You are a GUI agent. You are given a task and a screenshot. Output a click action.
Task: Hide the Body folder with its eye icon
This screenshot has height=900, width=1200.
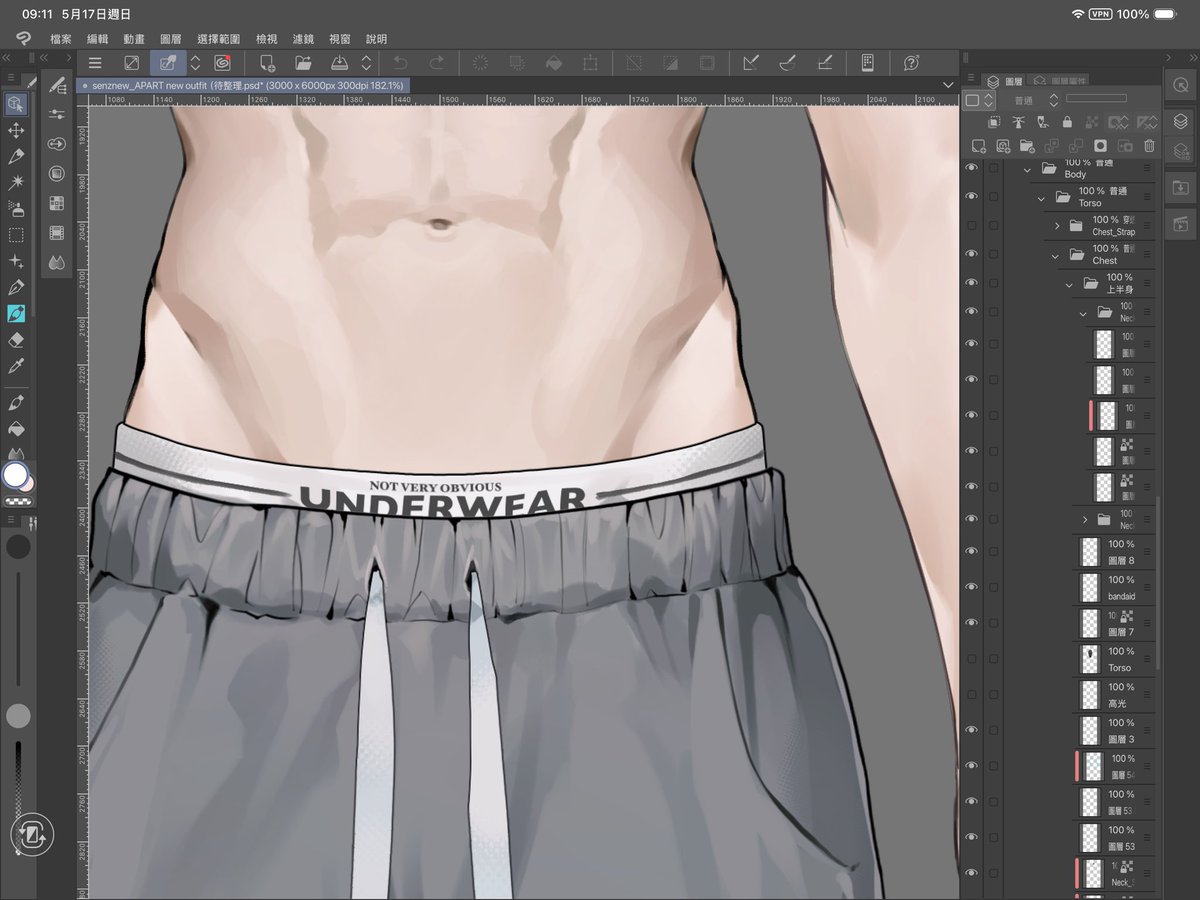(x=971, y=168)
